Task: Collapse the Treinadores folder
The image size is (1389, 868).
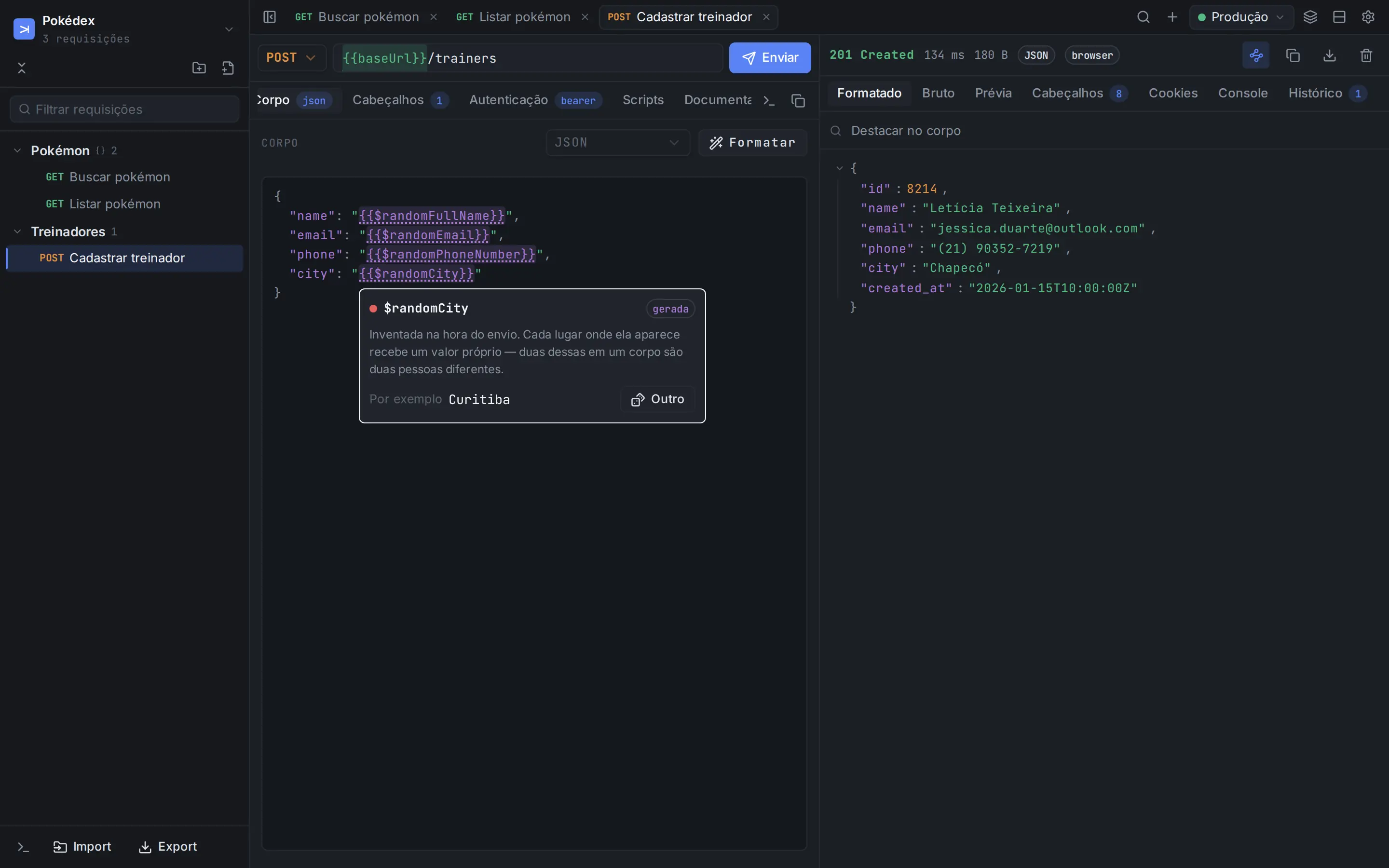Action: [x=17, y=231]
